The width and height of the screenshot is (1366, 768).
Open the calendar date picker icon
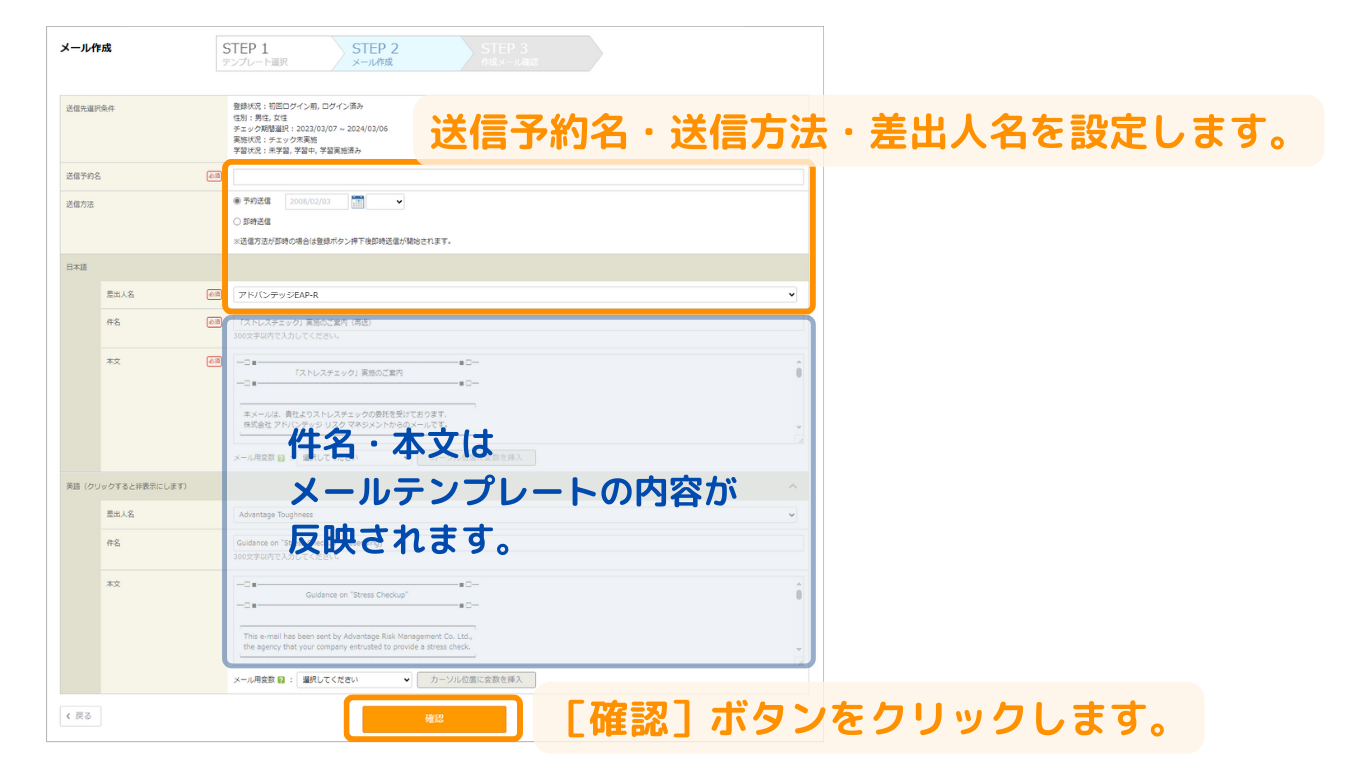[x=358, y=202]
